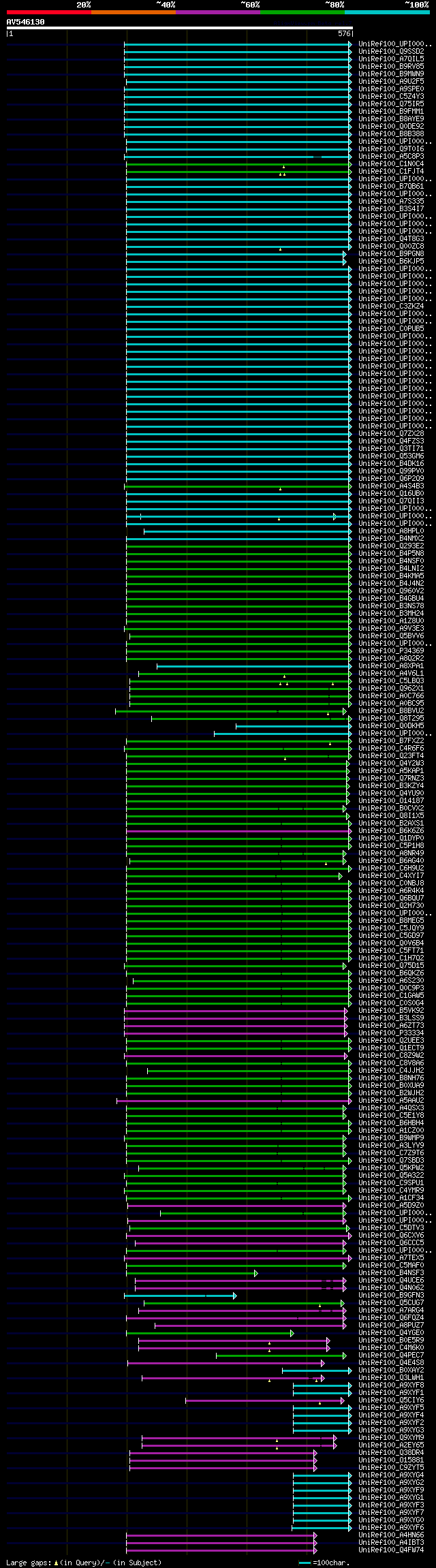Click the purple ~60% identity legend segment
This screenshot has height=1568, width=436.
(x=217, y=12)
